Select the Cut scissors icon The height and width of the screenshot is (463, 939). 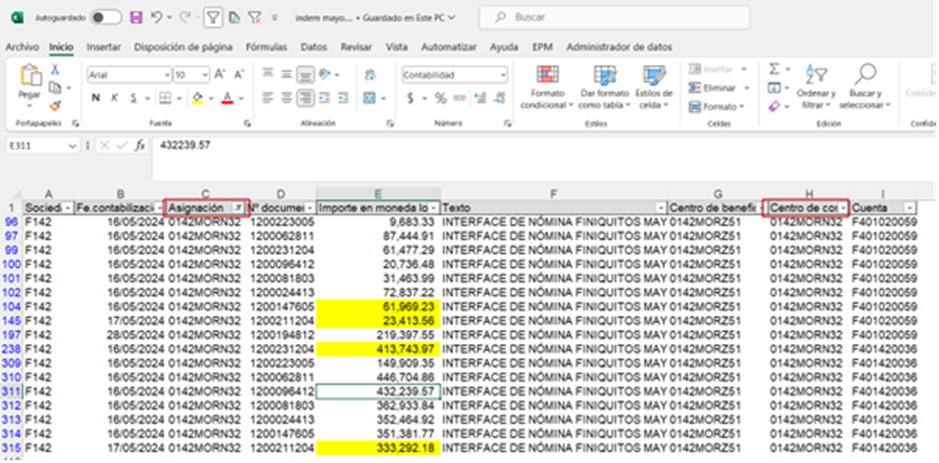55,68
